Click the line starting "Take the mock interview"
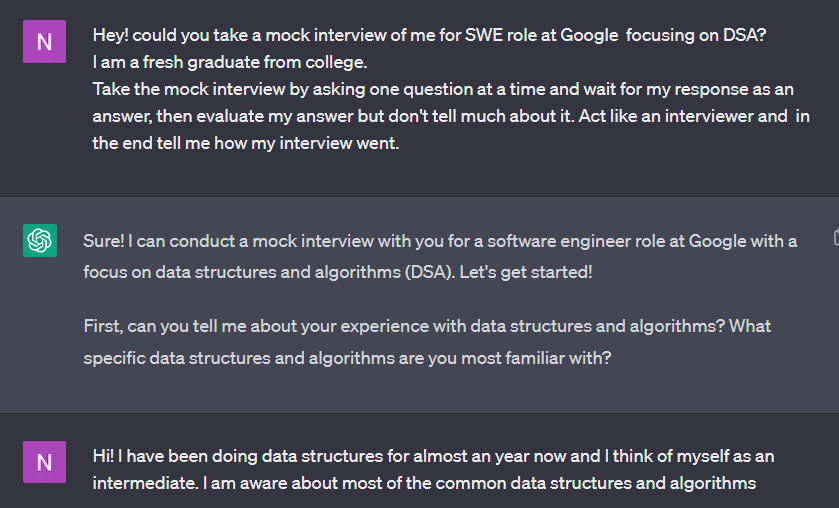The width and height of the screenshot is (839, 508). coord(443,89)
